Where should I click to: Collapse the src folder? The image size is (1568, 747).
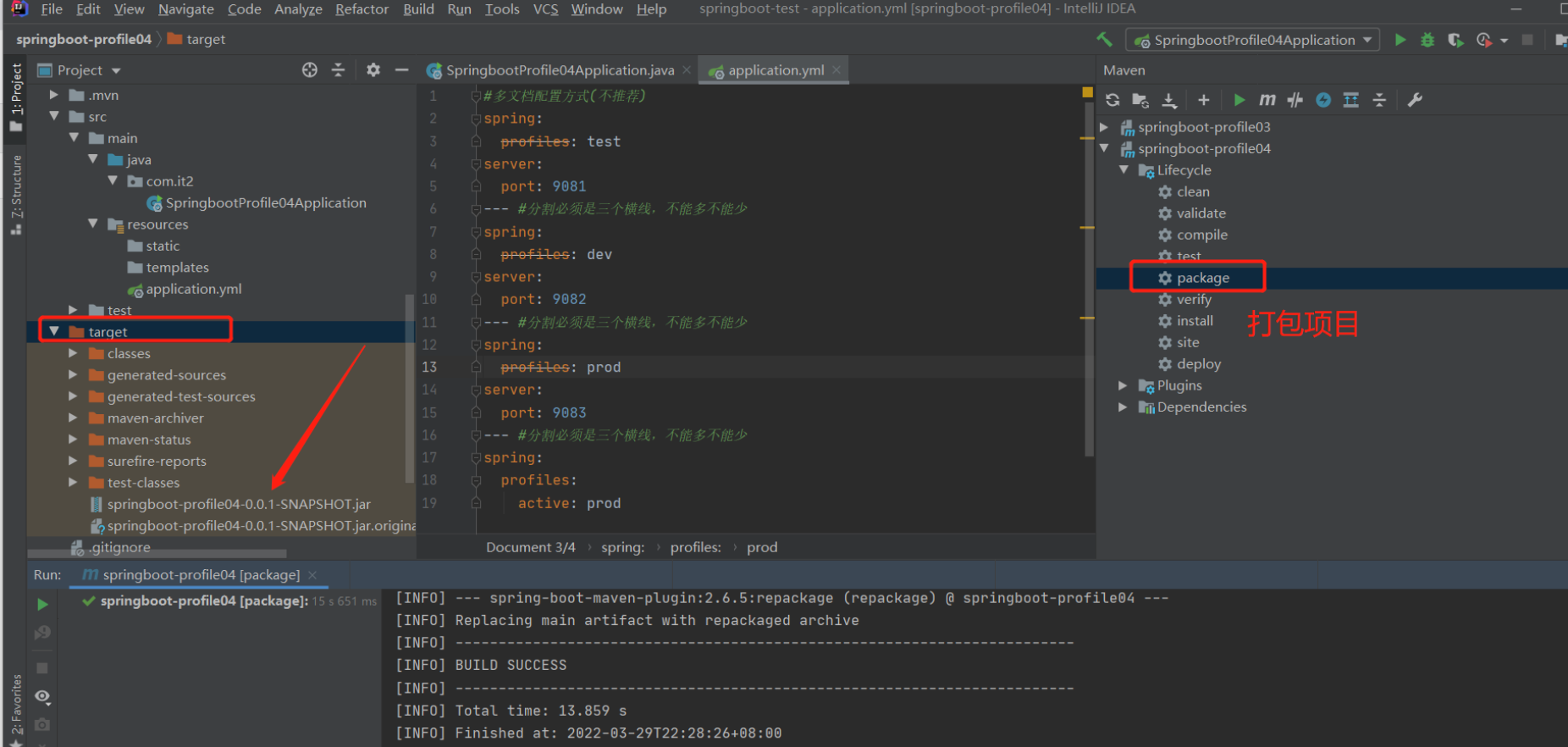pyautogui.click(x=54, y=117)
